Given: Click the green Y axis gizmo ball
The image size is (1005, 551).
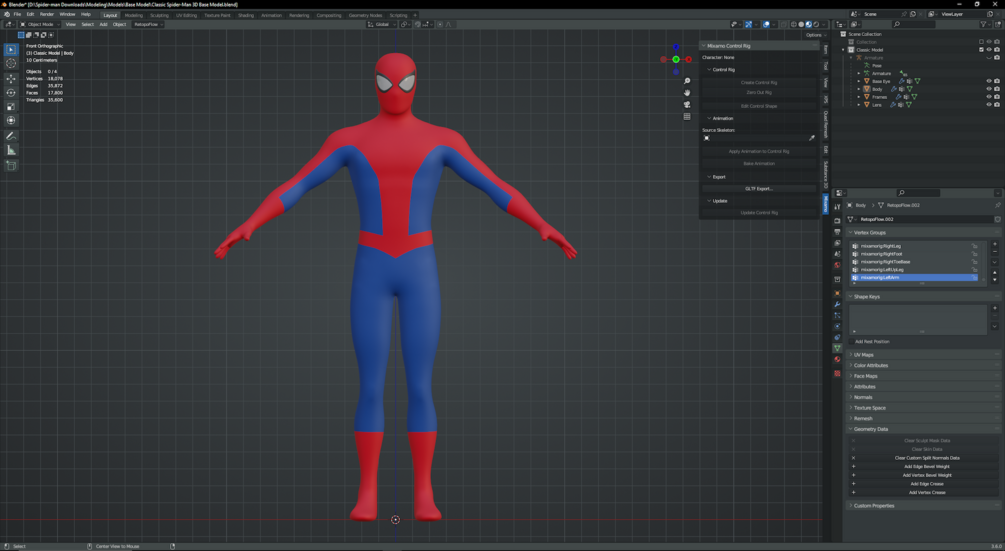Looking at the screenshot, I should click(x=676, y=60).
